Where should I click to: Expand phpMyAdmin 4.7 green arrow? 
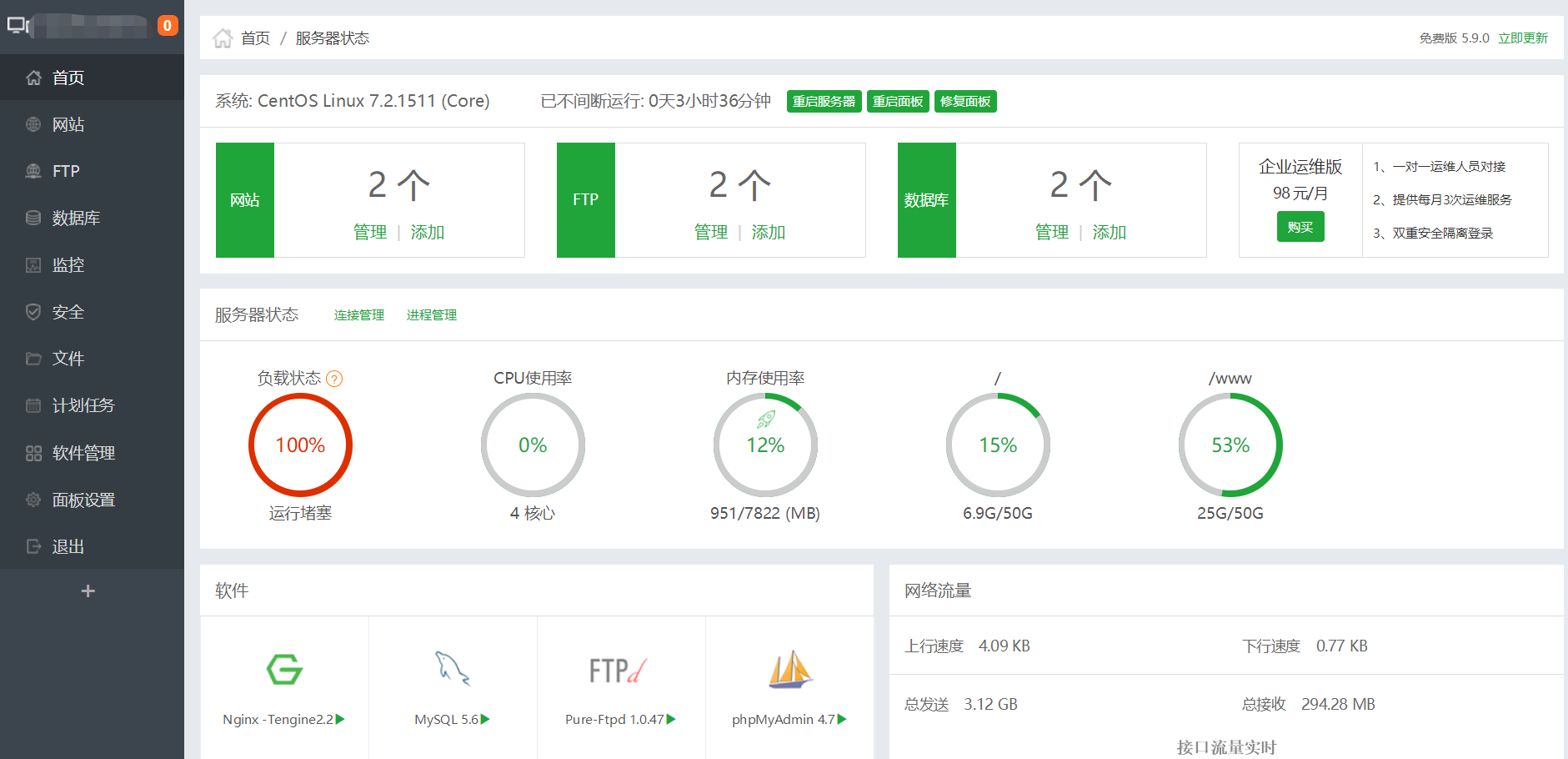842,719
